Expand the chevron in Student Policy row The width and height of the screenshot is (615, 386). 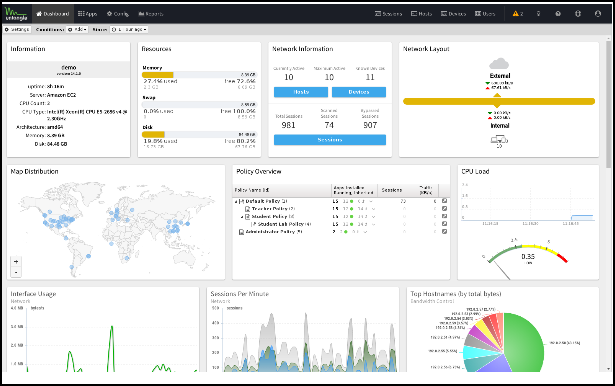pyautogui.click(x=373, y=217)
